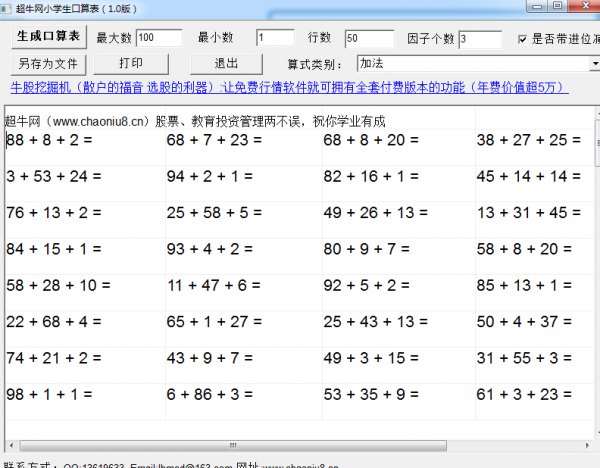Click the 超牛网 header line in the sheet
This screenshot has width=600, height=468.
pos(195,121)
